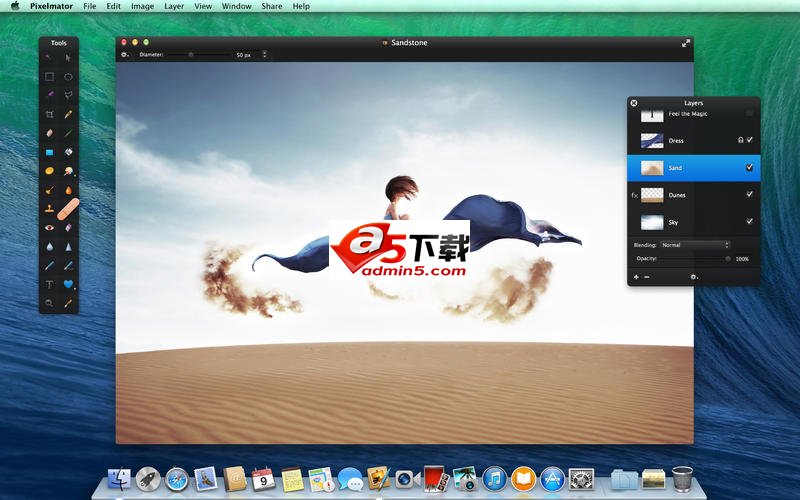Click the Opacity slider handle
The height and width of the screenshot is (500, 800).
728,259
